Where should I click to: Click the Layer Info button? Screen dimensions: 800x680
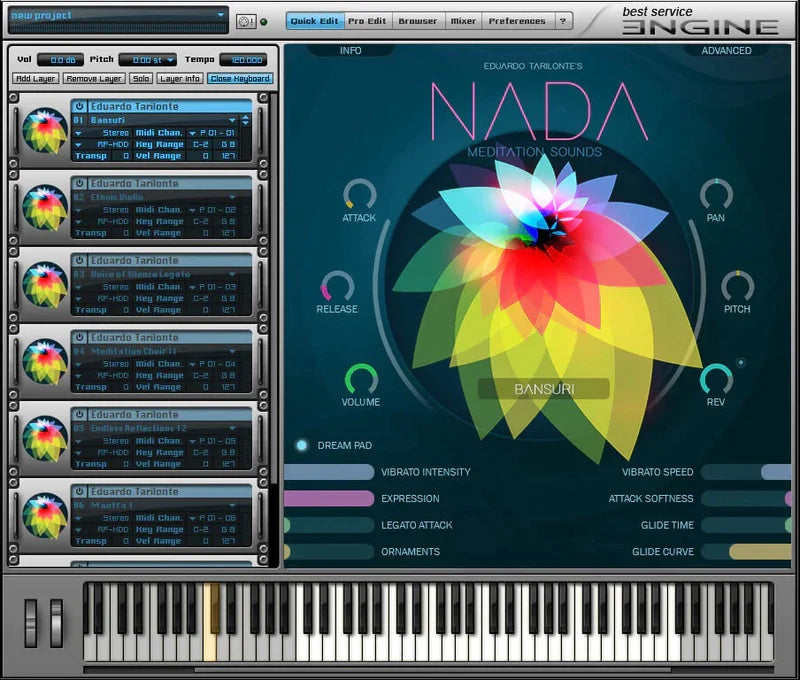180,79
